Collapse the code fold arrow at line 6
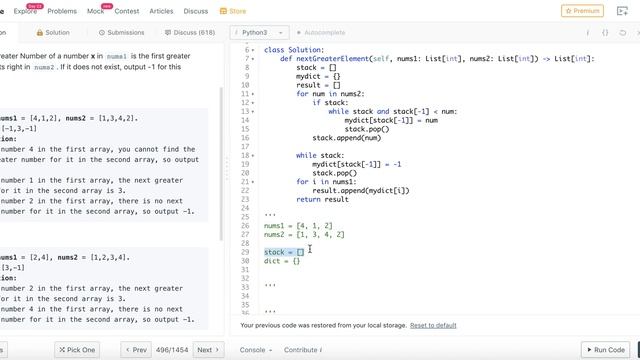 [x=253, y=50]
